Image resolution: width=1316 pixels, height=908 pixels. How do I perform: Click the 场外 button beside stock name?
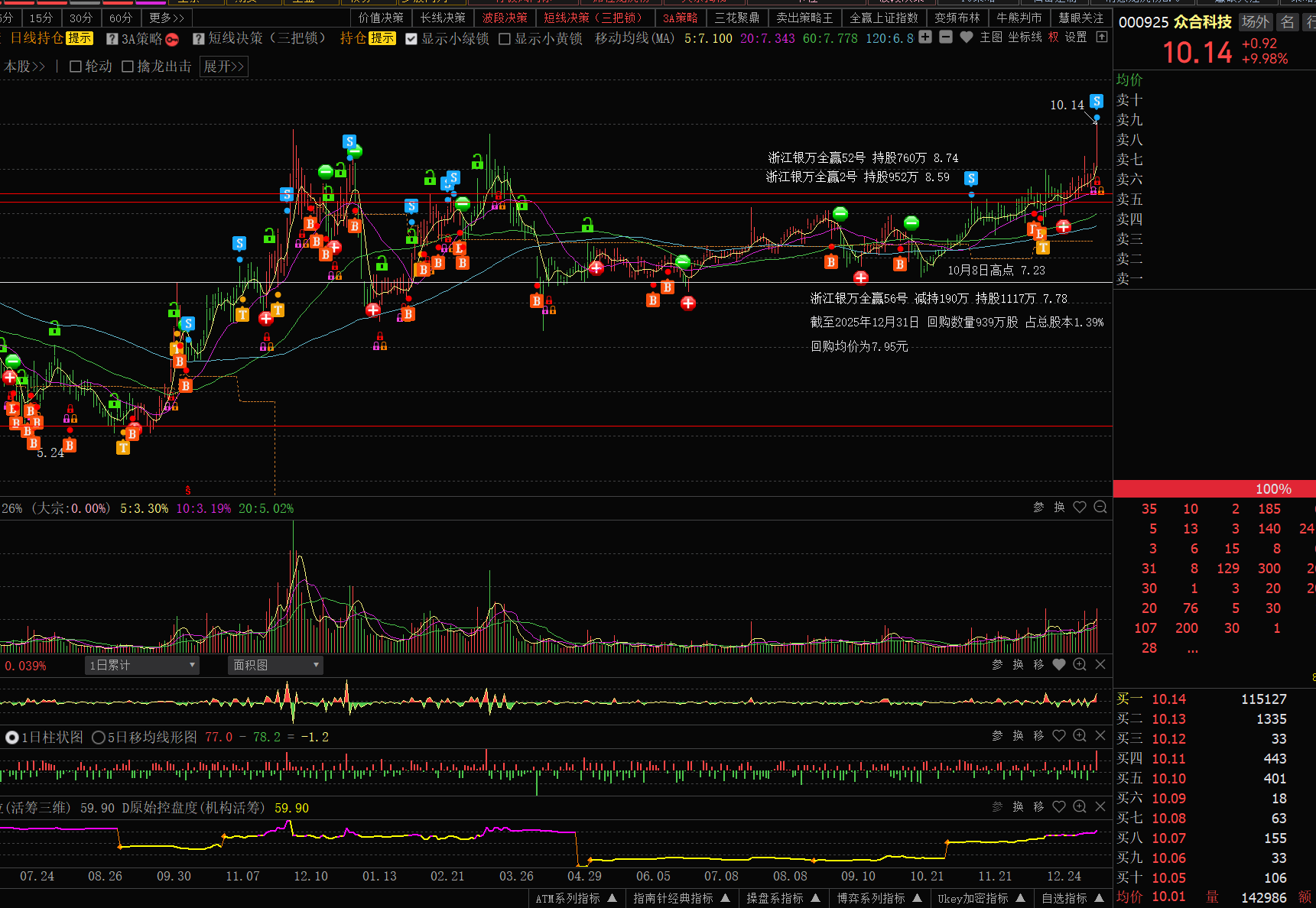tap(1255, 22)
